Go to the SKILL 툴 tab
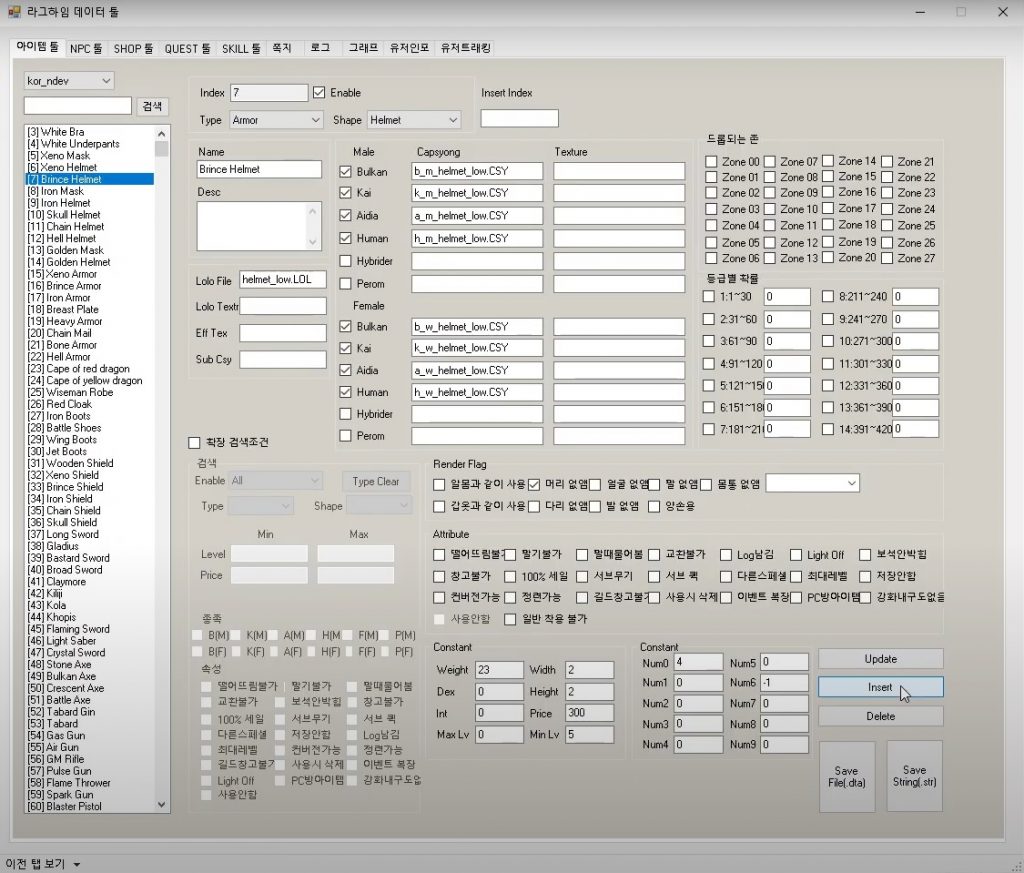The height and width of the screenshot is (873, 1024). point(241,48)
